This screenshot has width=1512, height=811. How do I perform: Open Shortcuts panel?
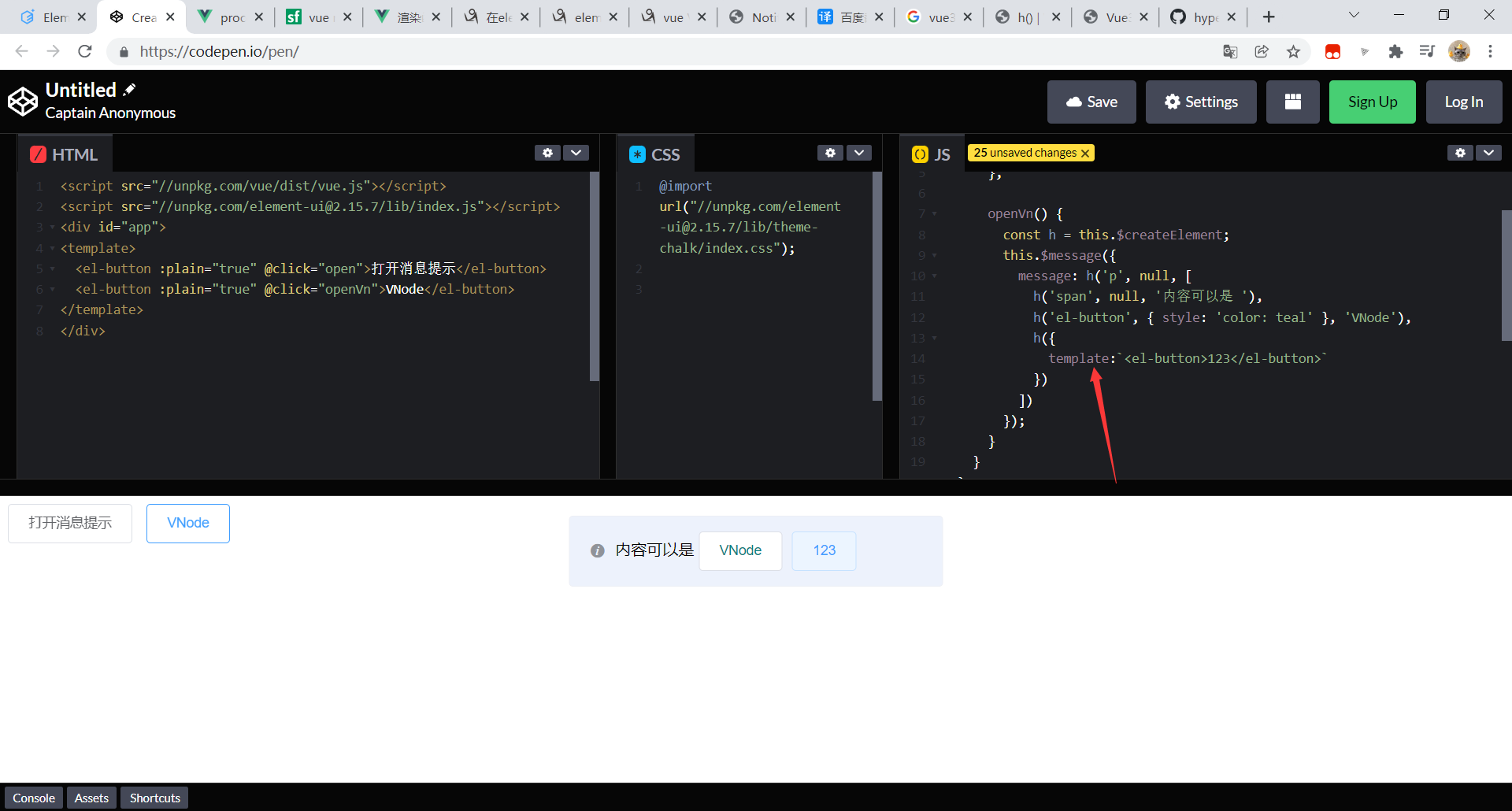[155, 798]
